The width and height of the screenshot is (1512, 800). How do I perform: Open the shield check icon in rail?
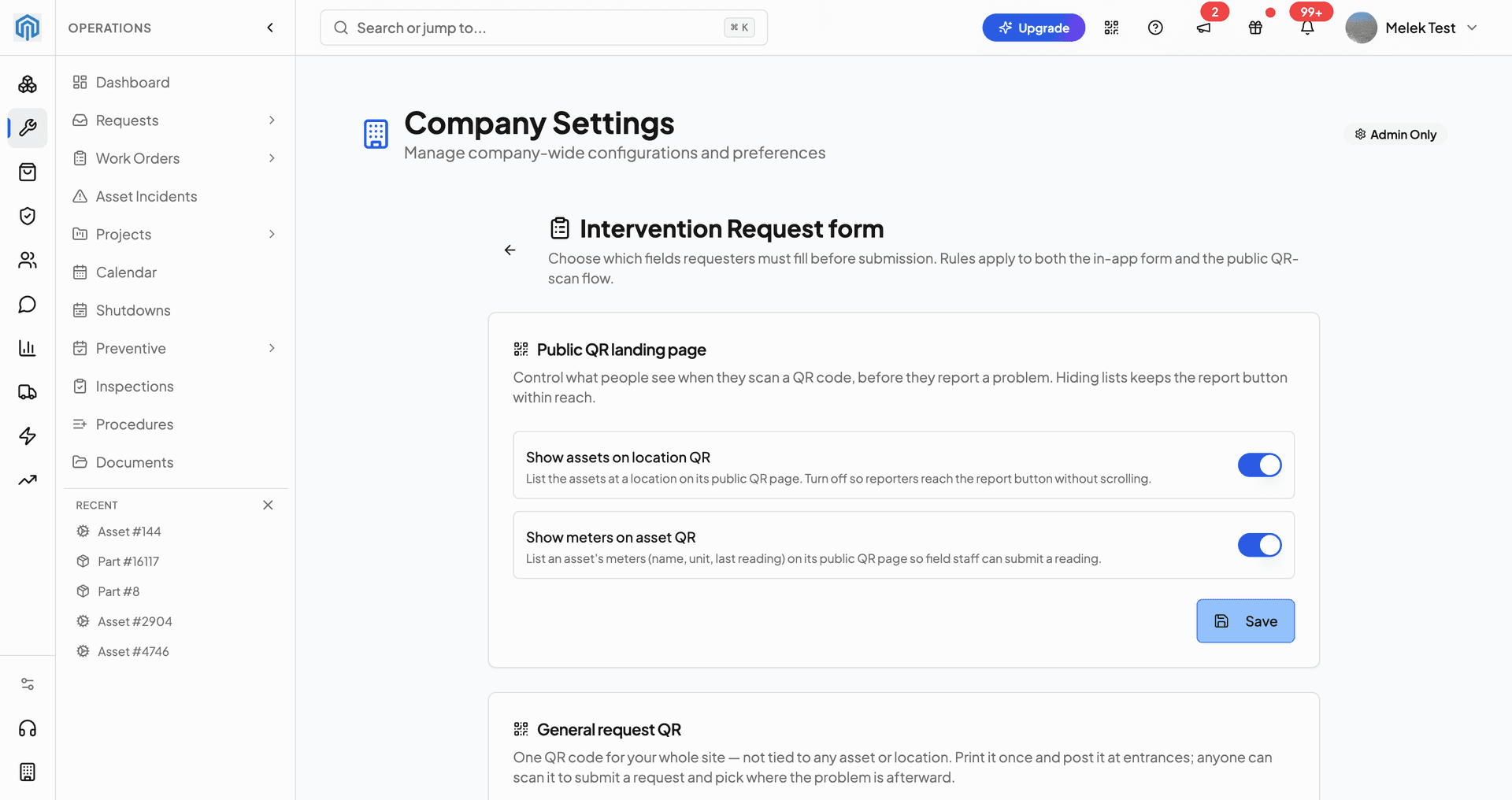pos(28,216)
